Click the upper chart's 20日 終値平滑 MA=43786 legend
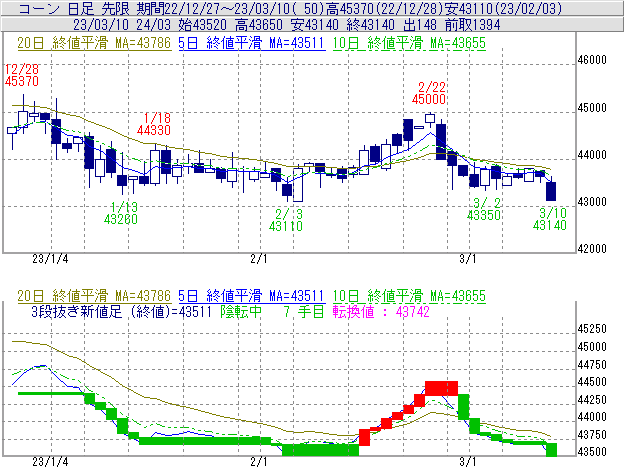Image resolution: width=624 pixels, height=475 pixels. point(94,43)
